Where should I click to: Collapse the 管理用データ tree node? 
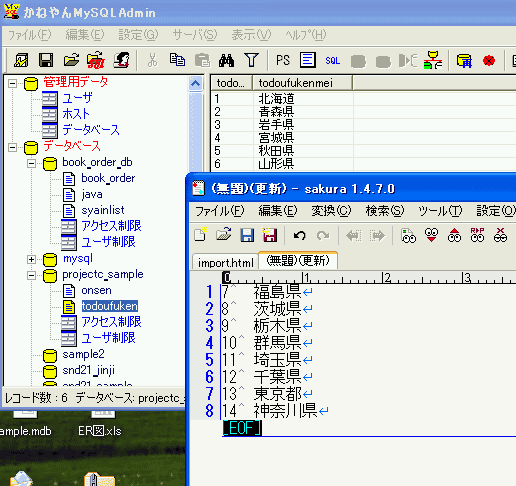point(12,83)
